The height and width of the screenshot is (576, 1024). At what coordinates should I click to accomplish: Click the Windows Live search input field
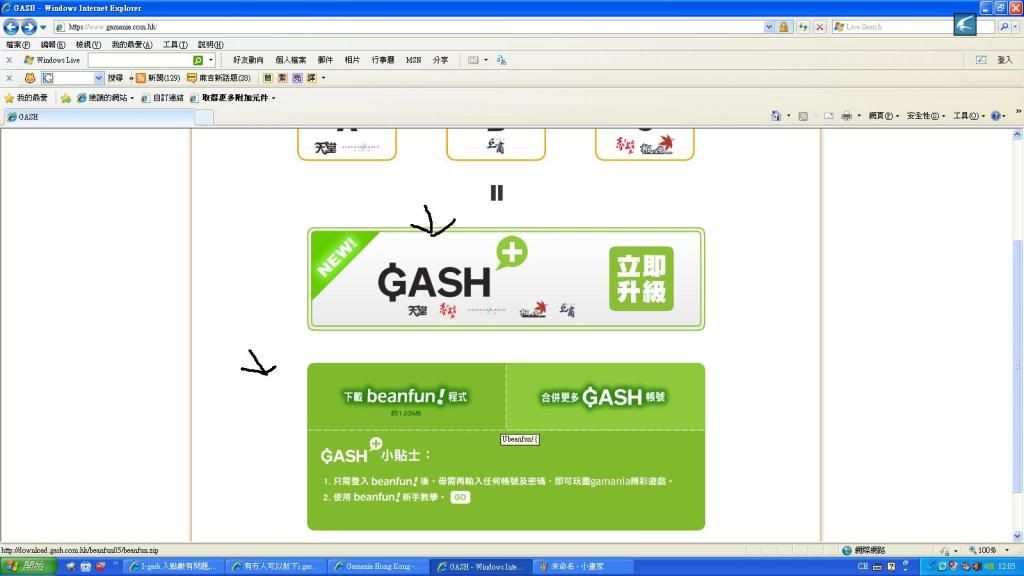click(138, 60)
